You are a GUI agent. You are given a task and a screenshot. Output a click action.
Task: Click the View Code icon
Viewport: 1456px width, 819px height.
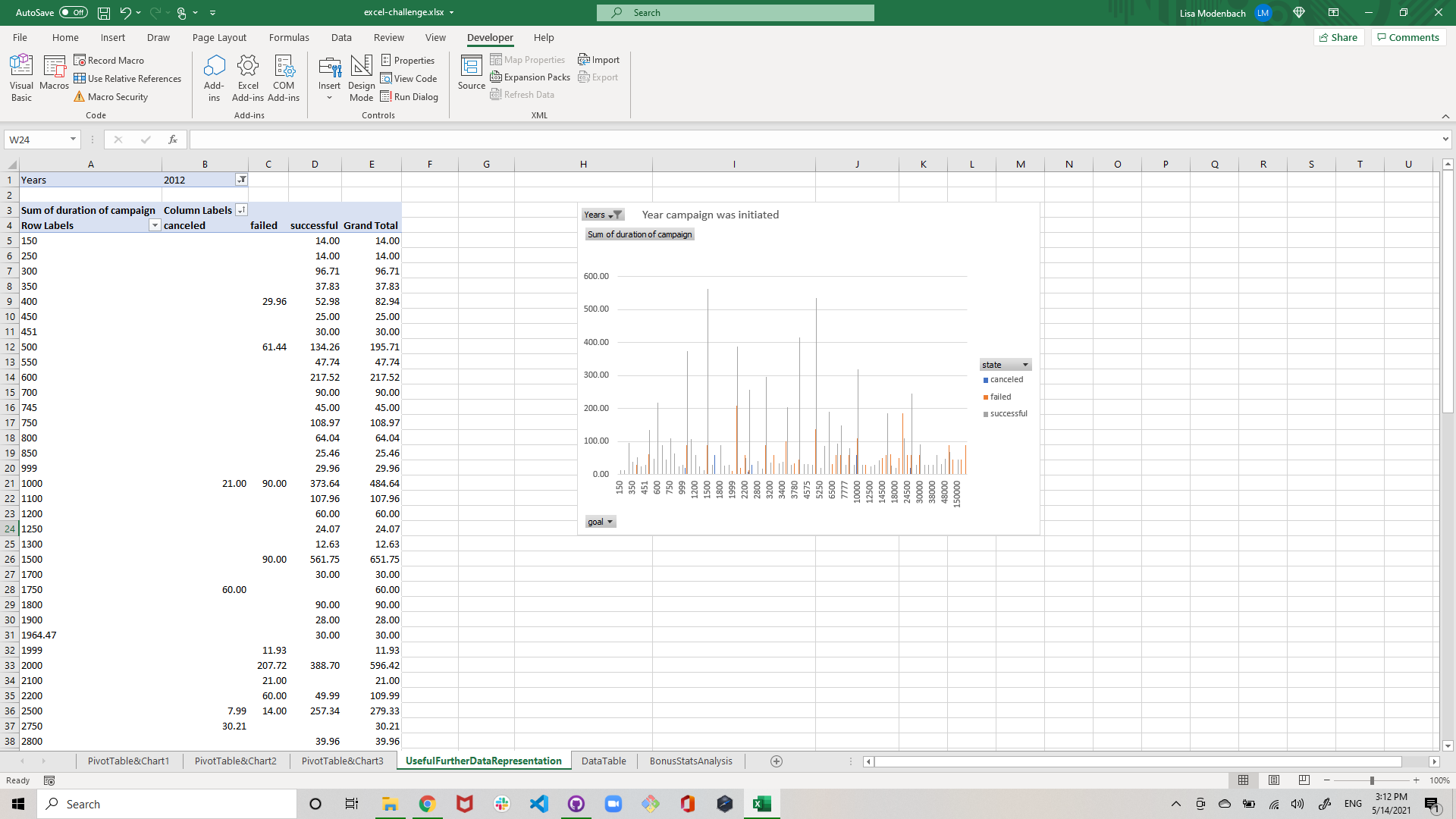point(409,78)
